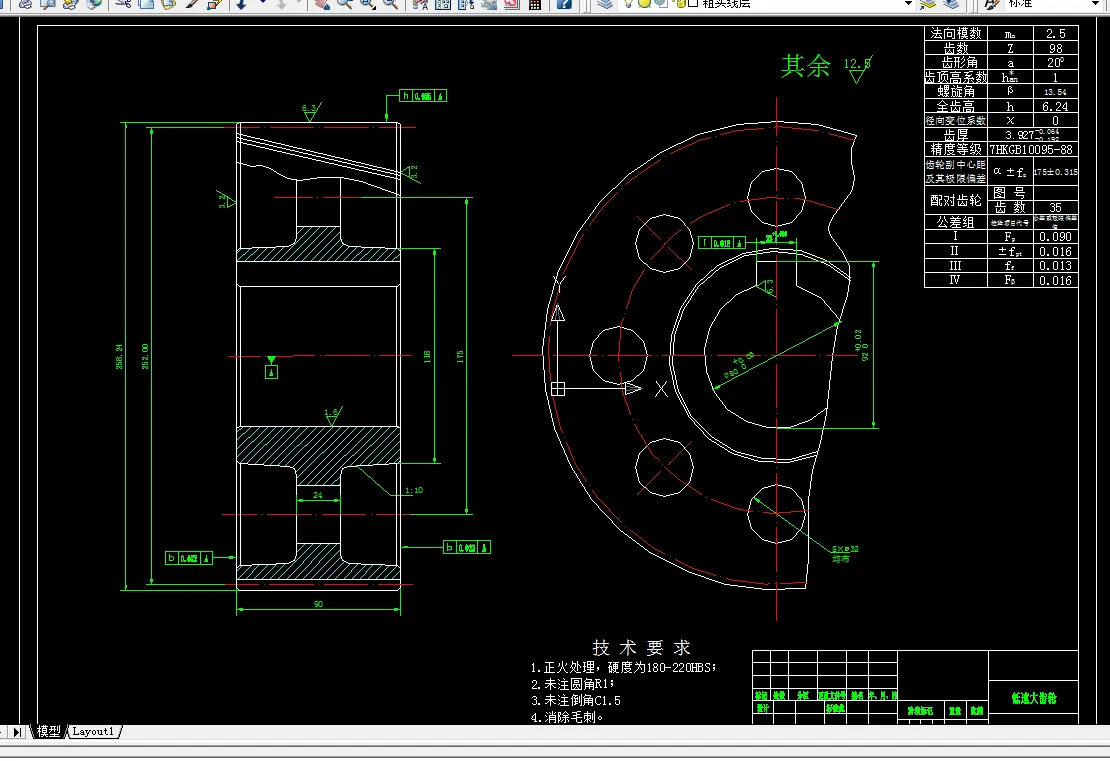This screenshot has width=1110, height=761.
Task: Select the 技术要求 heading text
Action: 641,648
